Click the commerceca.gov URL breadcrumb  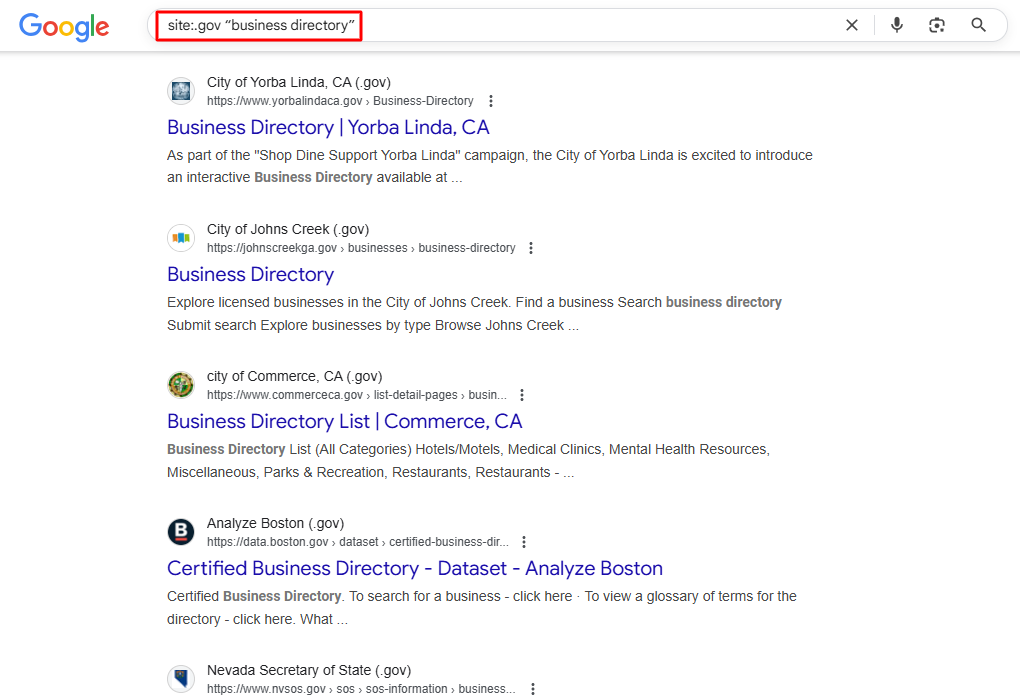tap(356, 395)
